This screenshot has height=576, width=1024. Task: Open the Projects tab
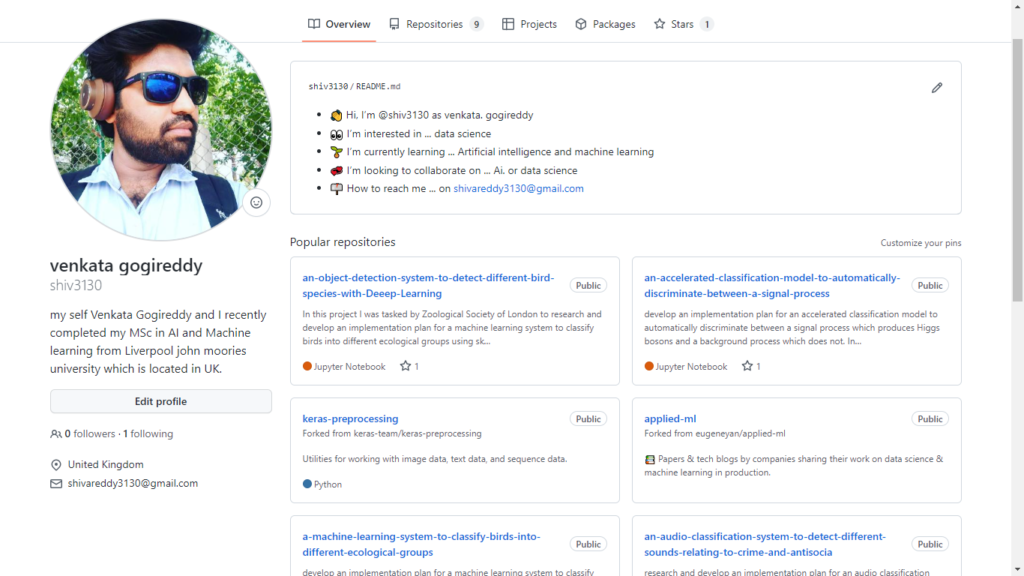coord(529,24)
